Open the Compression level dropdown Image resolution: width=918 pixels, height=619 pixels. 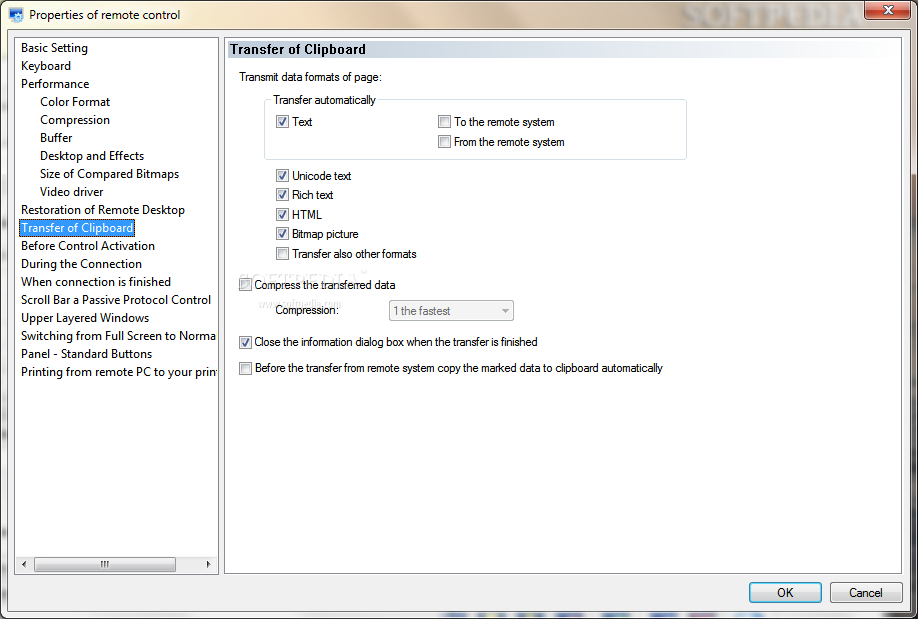pyautogui.click(x=451, y=310)
